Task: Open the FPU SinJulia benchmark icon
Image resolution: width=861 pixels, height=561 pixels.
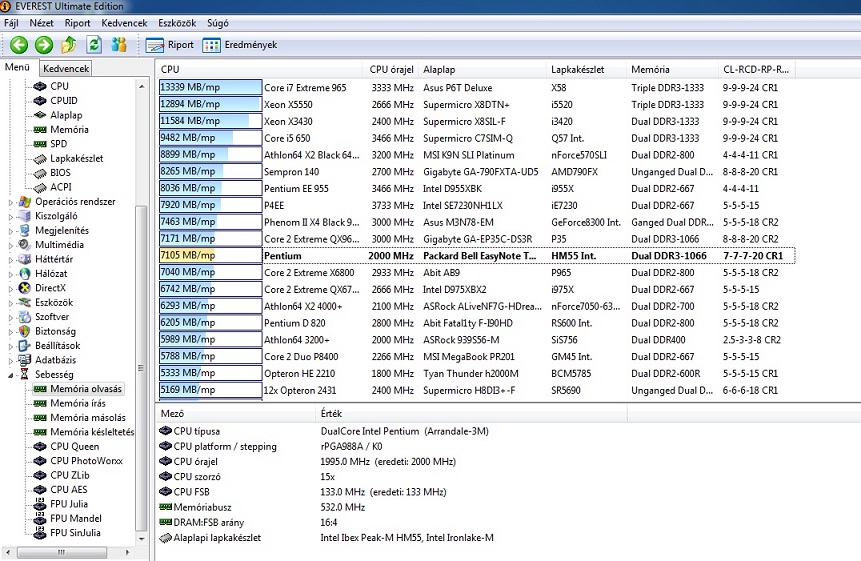Action: click(40, 532)
